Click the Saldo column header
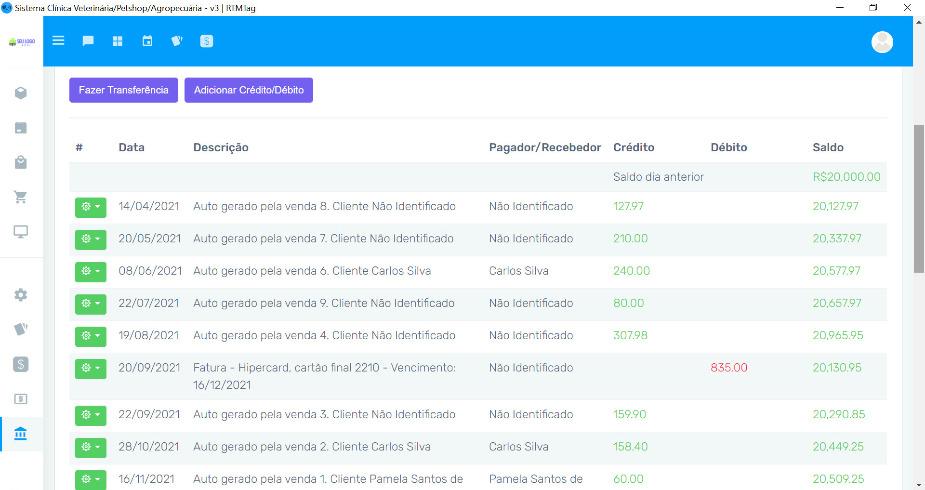The width and height of the screenshot is (925, 490). [828, 147]
